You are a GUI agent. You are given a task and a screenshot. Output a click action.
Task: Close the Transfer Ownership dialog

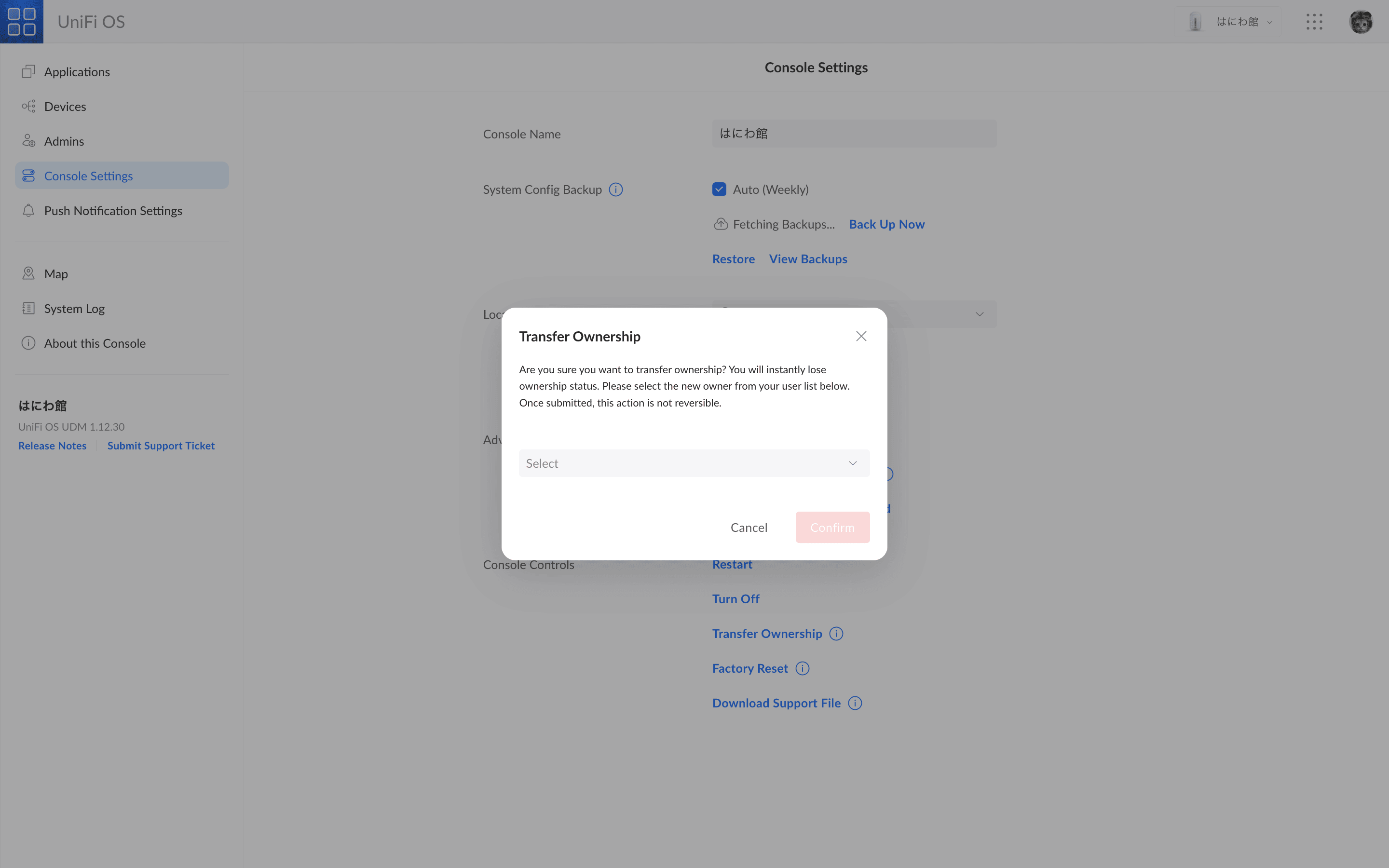click(x=861, y=336)
